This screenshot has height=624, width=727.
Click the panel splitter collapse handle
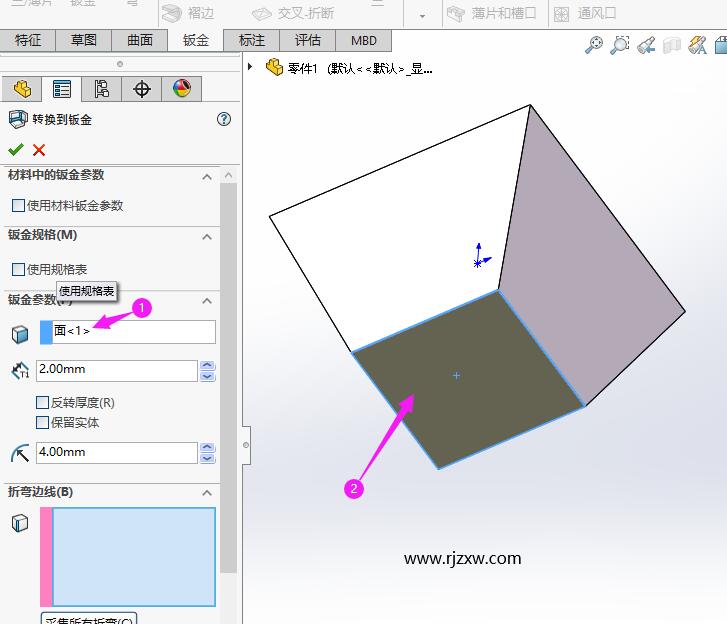[246, 445]
